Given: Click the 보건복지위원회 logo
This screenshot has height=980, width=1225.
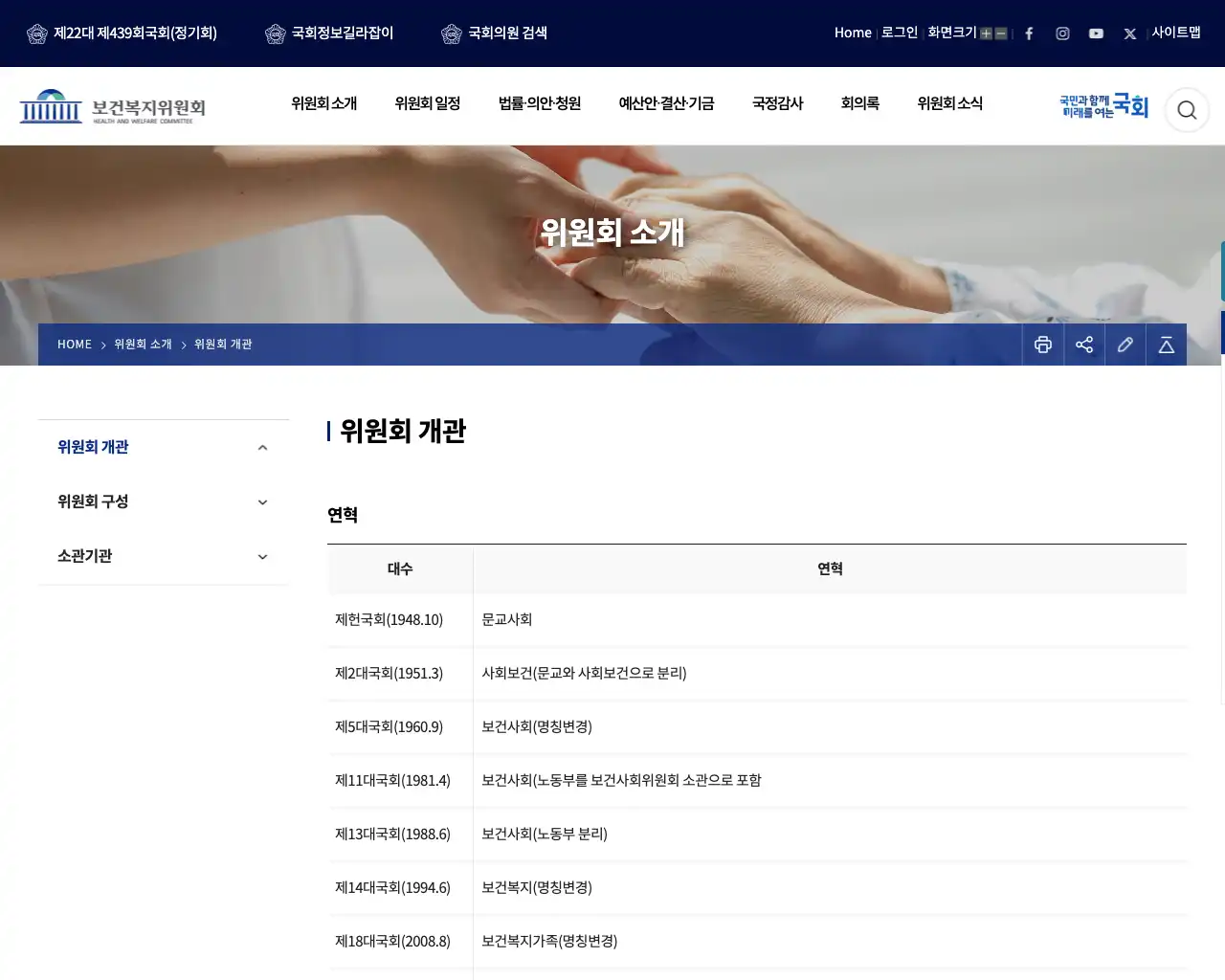Looking at the screenshot, I should point(113,106).
